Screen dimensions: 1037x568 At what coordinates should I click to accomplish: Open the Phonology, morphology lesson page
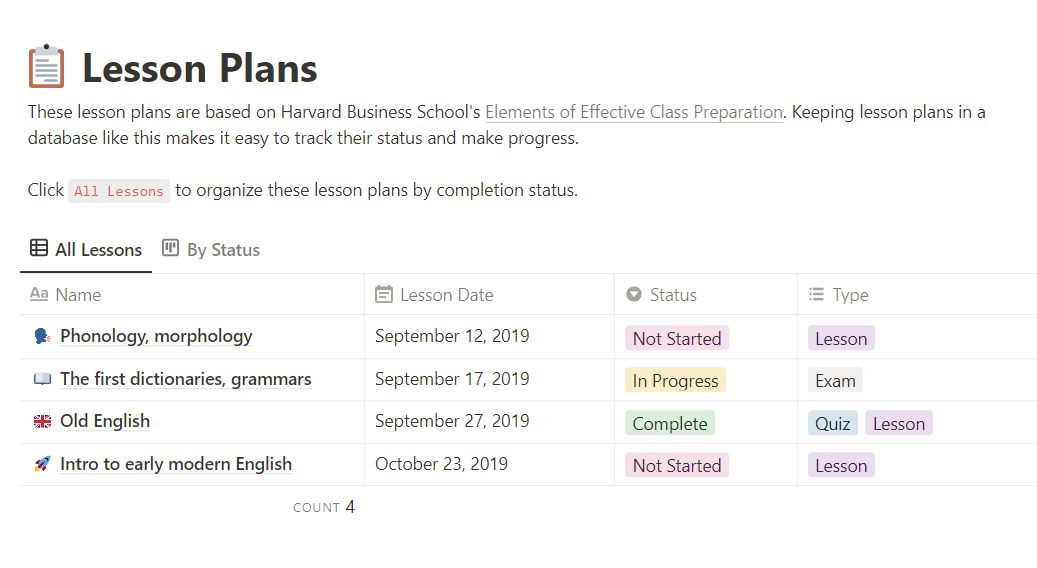(x=156, y=337)
